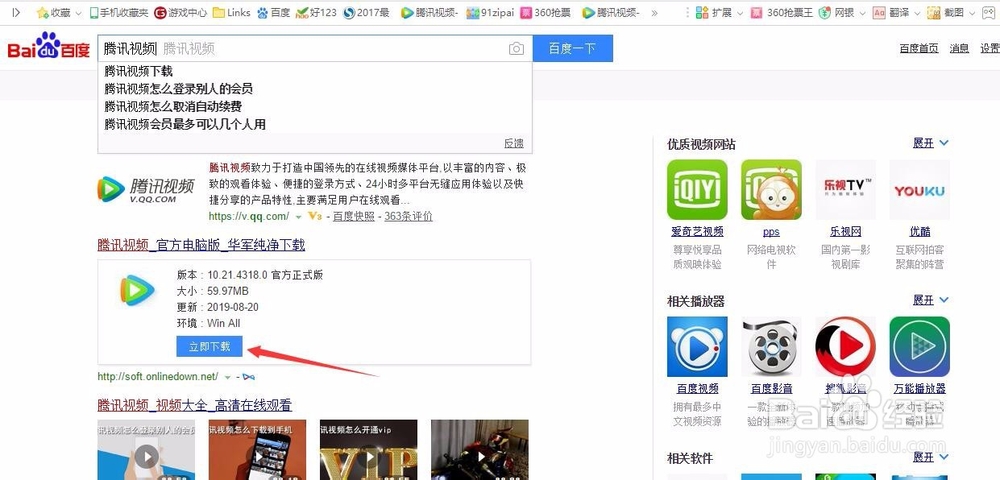
Task: Click the 百度首页 link
Action: 919,48
